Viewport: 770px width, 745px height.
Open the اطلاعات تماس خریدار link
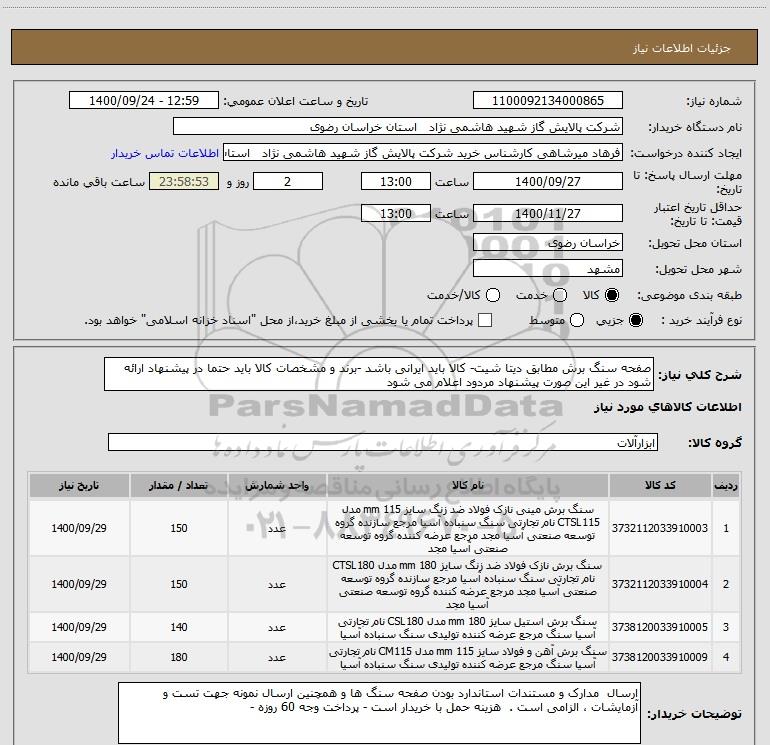[165, 153]
